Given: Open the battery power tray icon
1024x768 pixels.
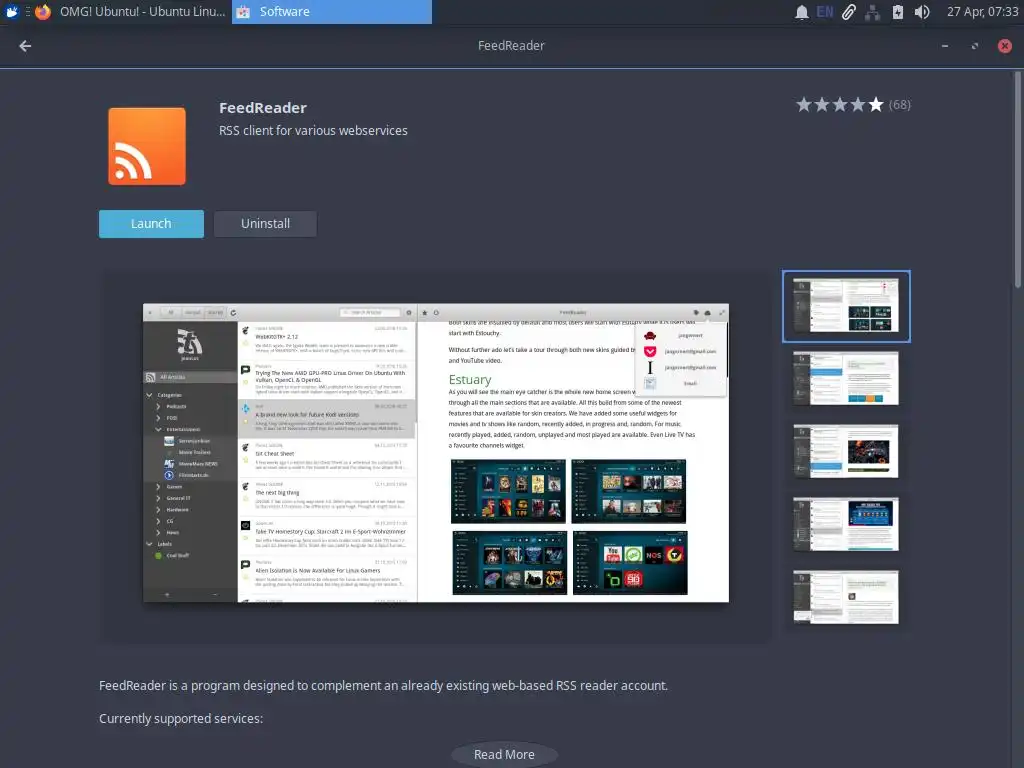Looking at the screenshot, I should click(898, 12).
